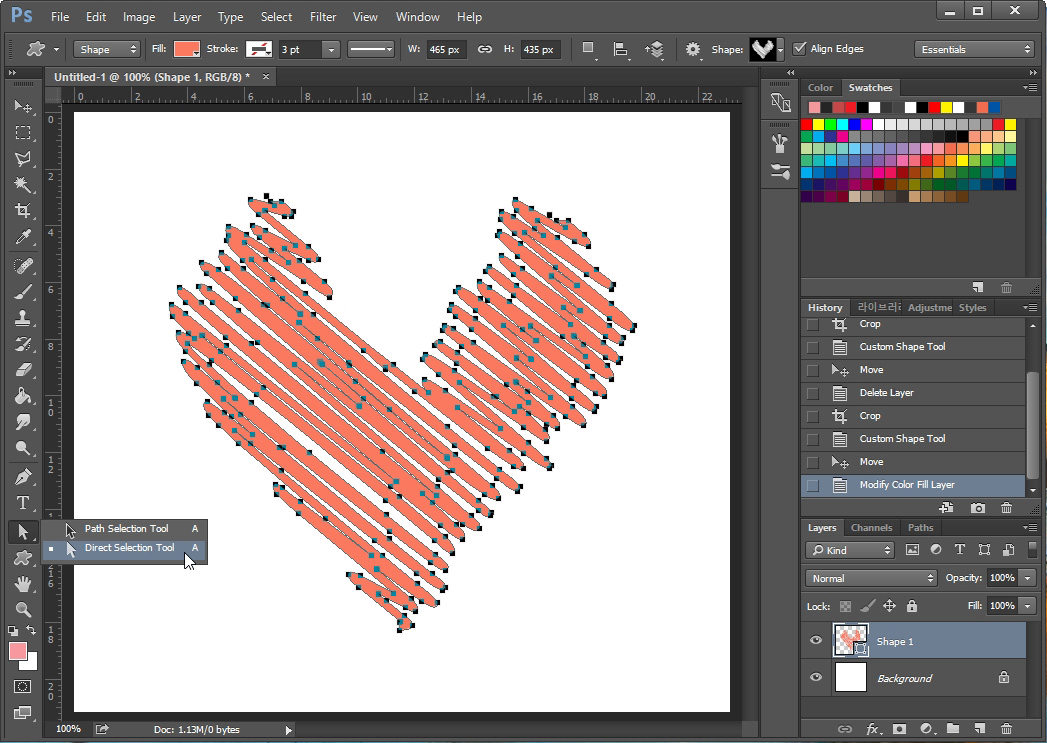Hide the Shape 1 layer
Viewport: 1047px width, 743px height.
pyautogui.click(x=816, y=641)
